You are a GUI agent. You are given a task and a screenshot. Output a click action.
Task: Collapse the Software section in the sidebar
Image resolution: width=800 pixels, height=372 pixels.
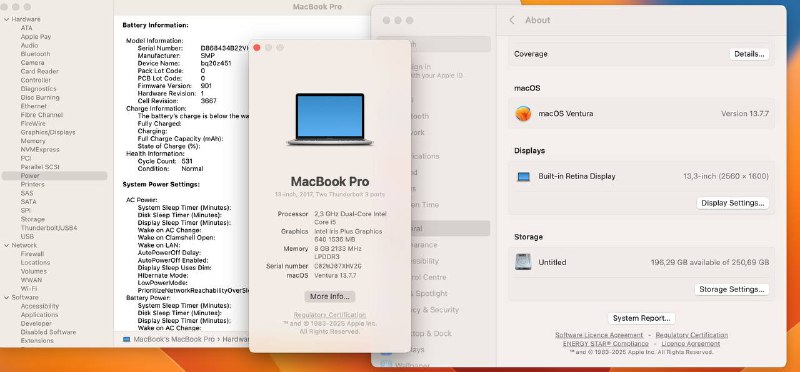point(6,297)
